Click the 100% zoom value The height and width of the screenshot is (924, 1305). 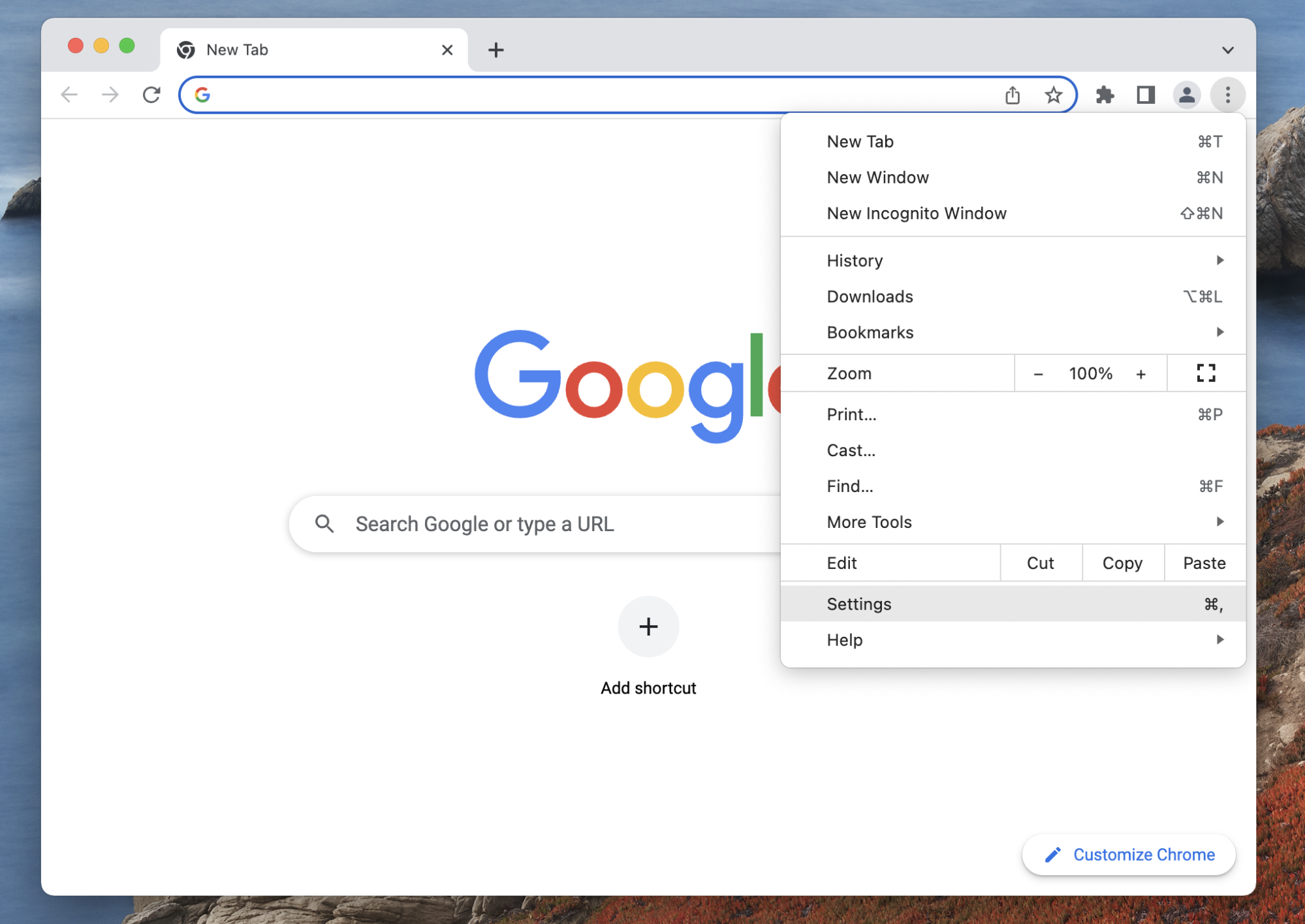(x=1090, y=374)
